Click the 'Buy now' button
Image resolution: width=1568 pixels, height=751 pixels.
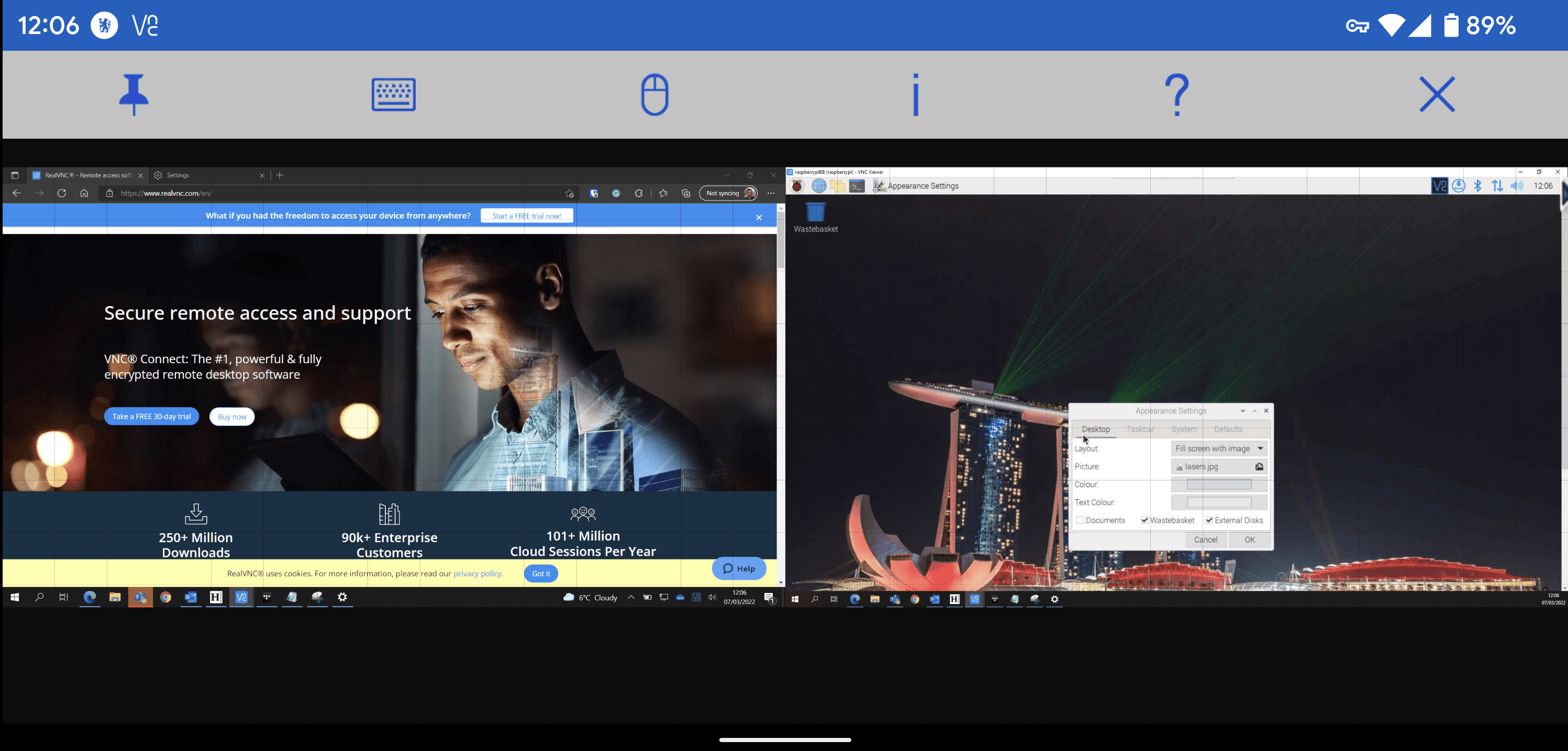tap(232, 416)
